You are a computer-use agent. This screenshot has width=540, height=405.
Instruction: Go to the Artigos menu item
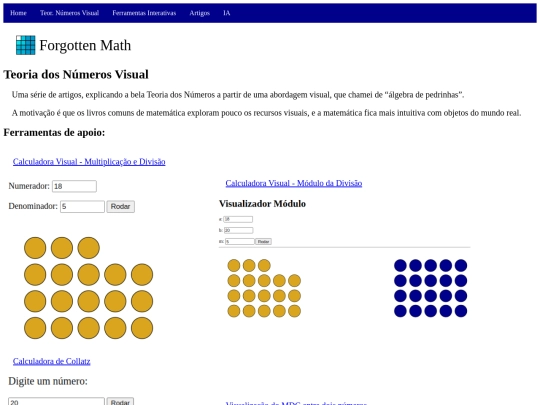pyautogui.click(x=199, y=13)
